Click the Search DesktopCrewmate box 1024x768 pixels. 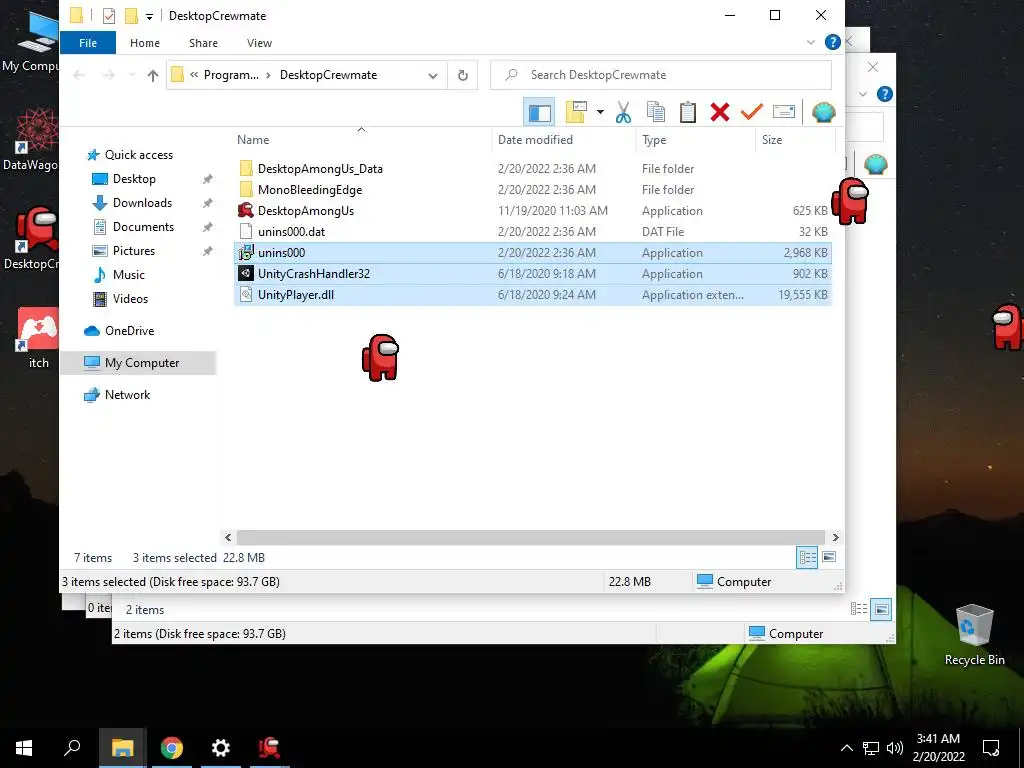661,75
